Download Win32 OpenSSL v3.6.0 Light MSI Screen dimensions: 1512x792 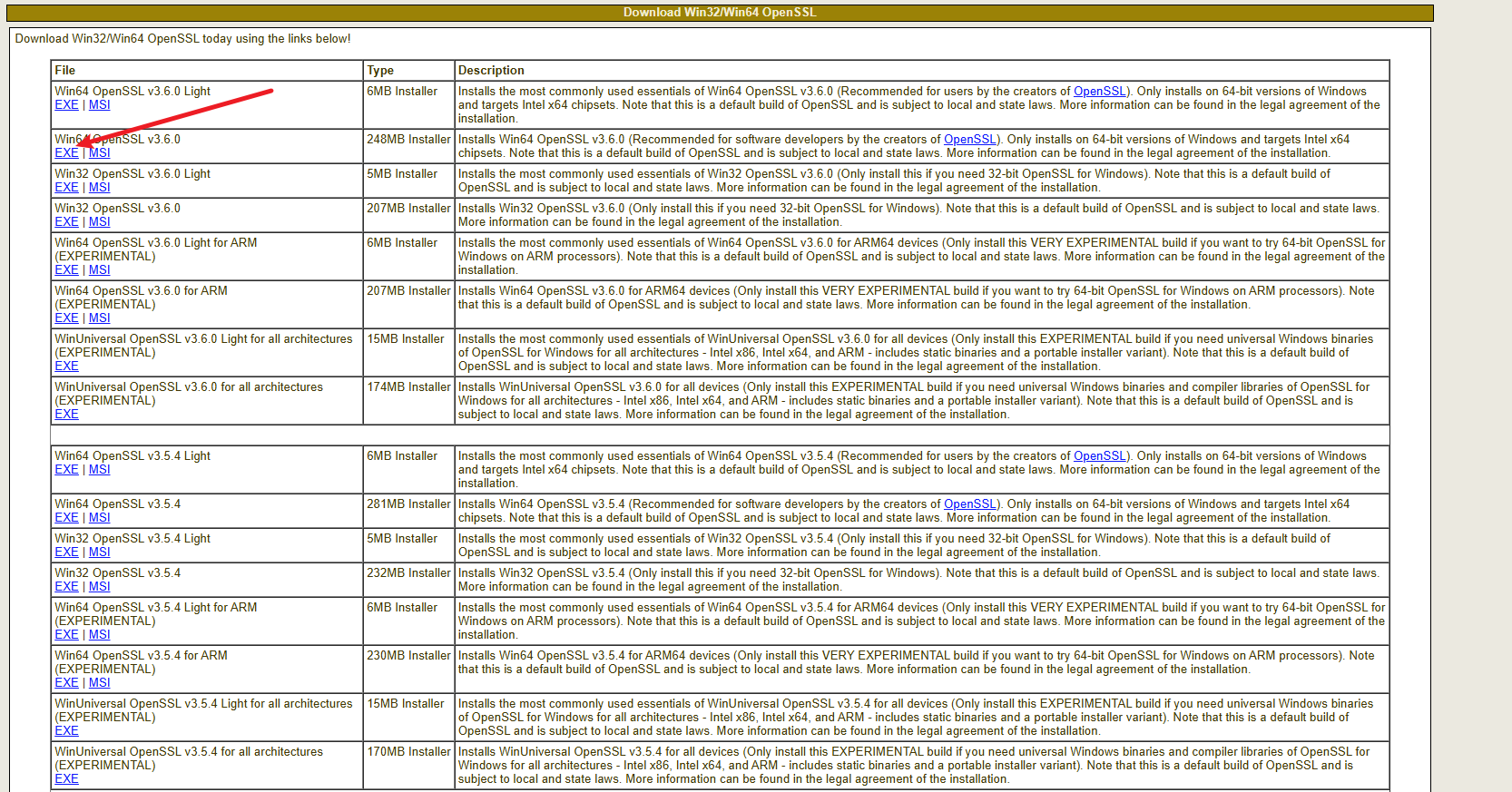pos(99,188)
